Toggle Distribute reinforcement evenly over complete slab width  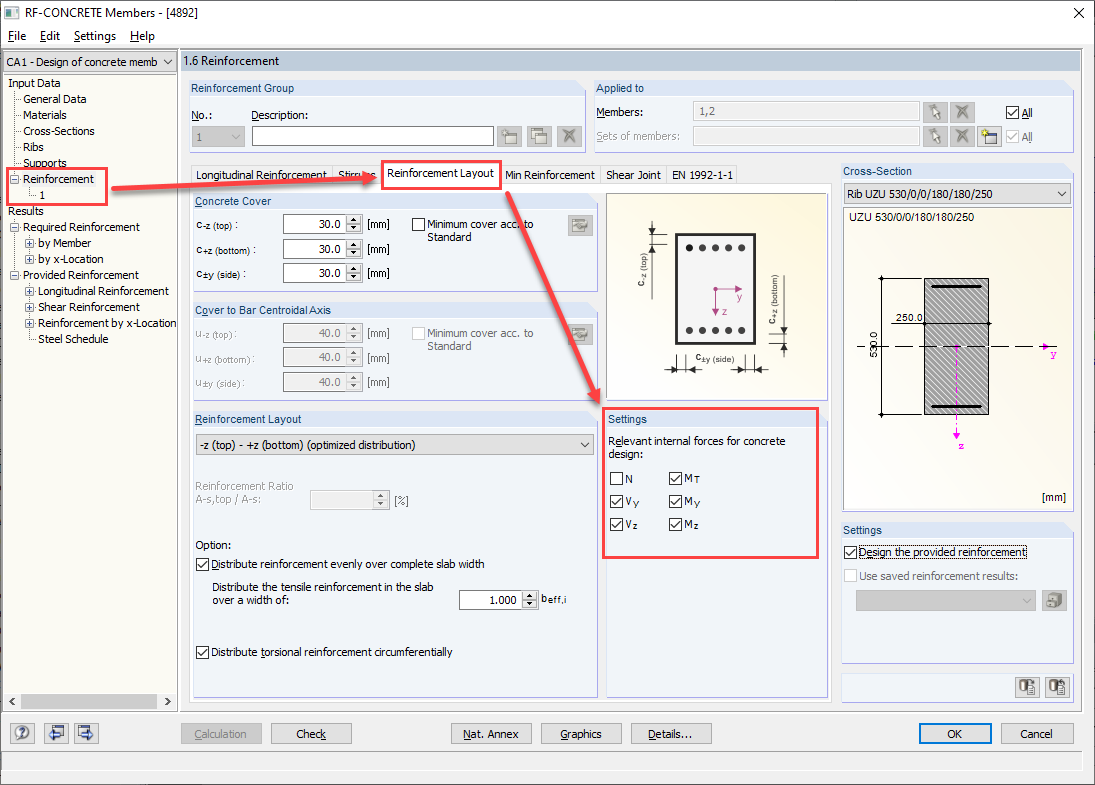point(203,564)
